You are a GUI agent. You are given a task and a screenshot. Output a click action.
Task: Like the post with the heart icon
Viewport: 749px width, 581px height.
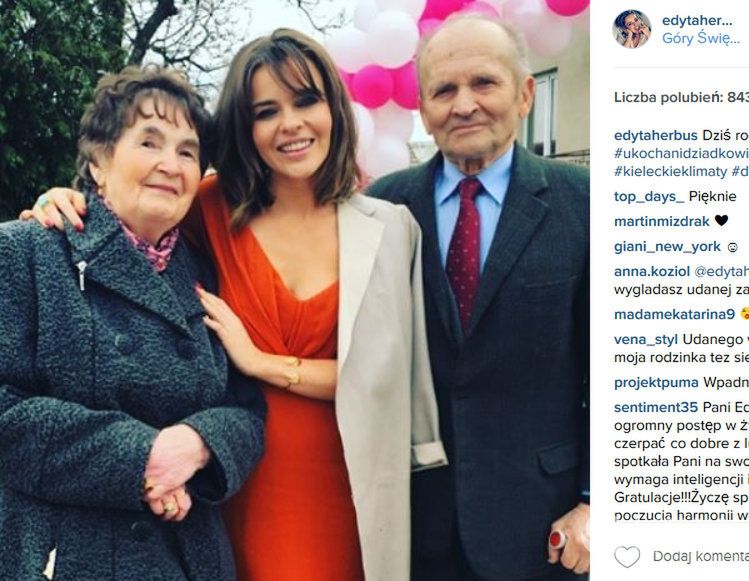627,557
